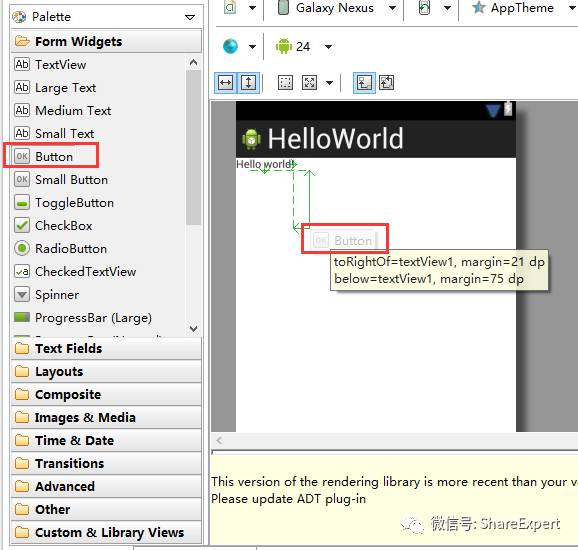Click the Android API level 24 icon

pyautogui.click(x=283, y=46)
